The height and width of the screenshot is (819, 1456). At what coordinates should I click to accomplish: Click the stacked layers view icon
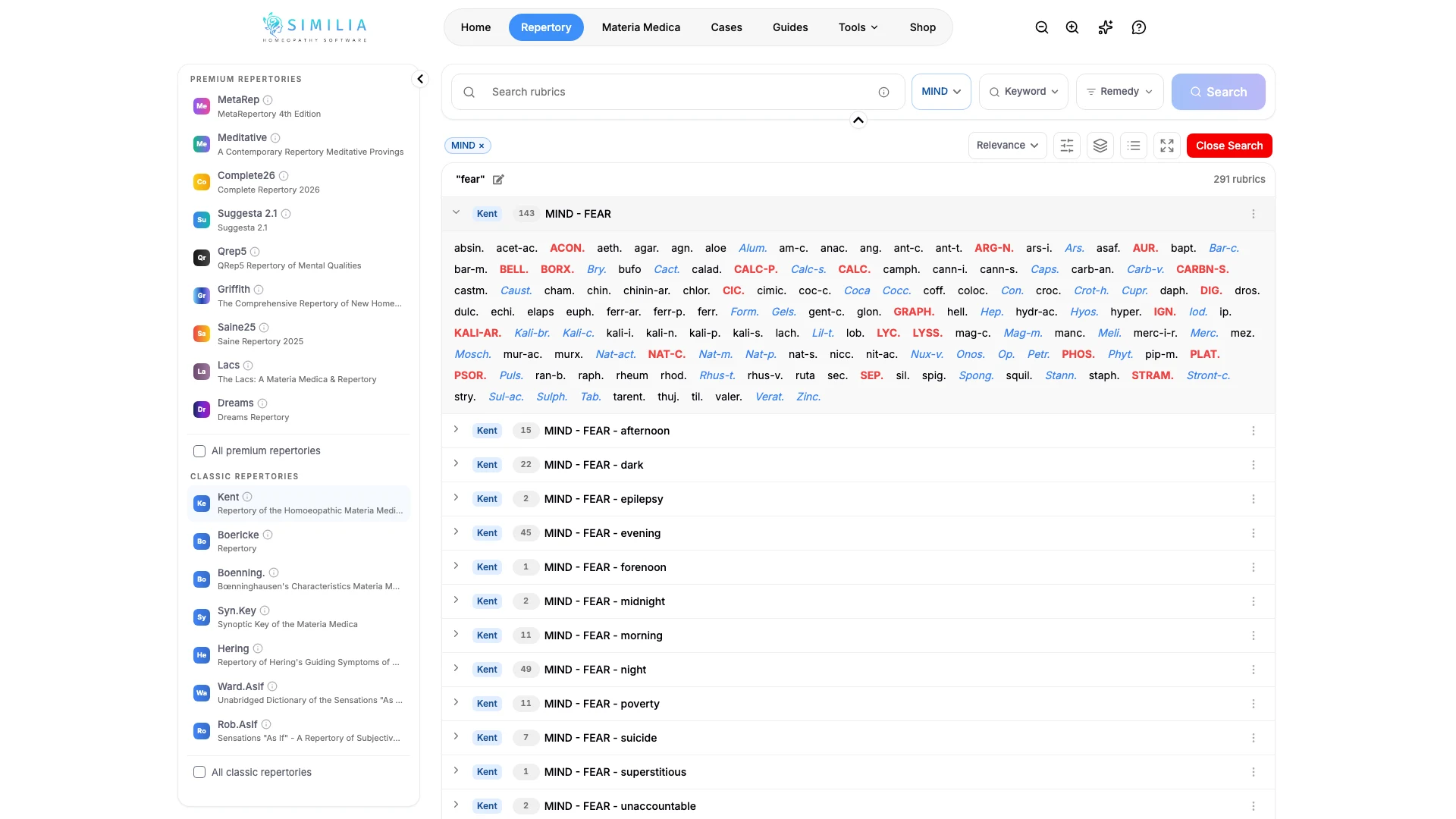[x=1100, y=146]
